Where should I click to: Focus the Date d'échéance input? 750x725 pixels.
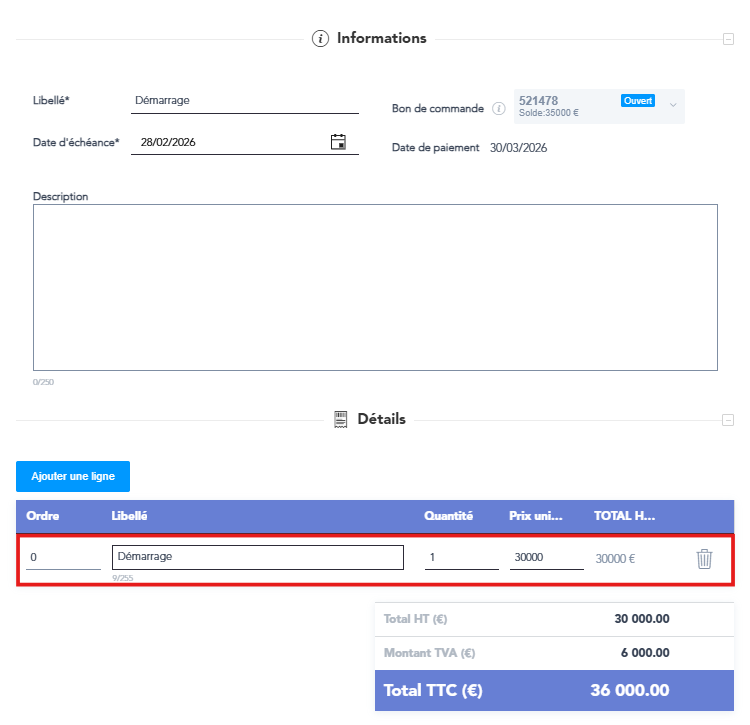pyautogui.click(x=230, y=143)
